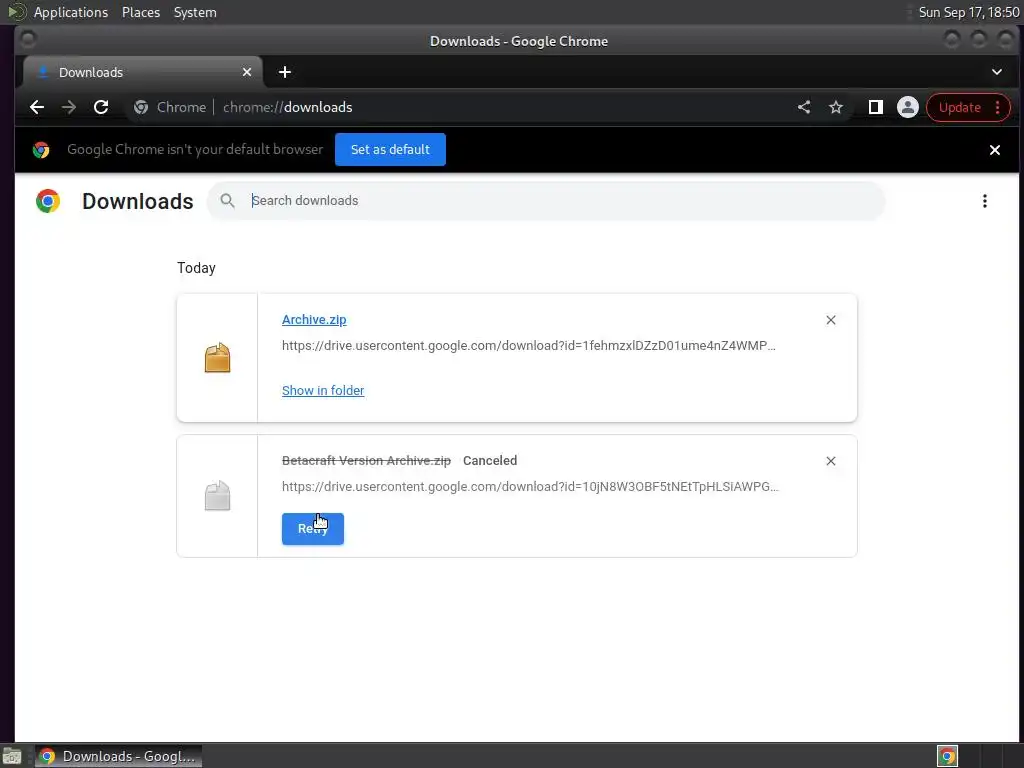Click the Archive.zip package file icon

(217, 358)
